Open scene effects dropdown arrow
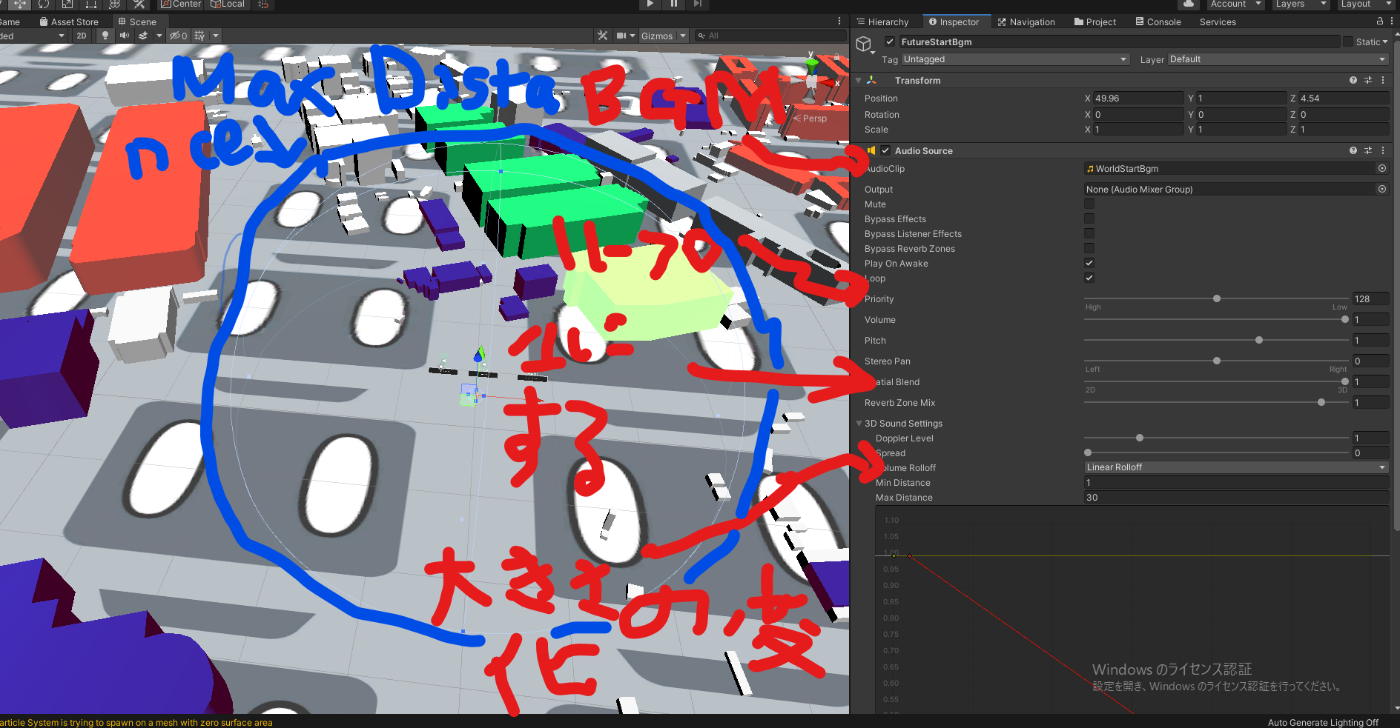 158,36
